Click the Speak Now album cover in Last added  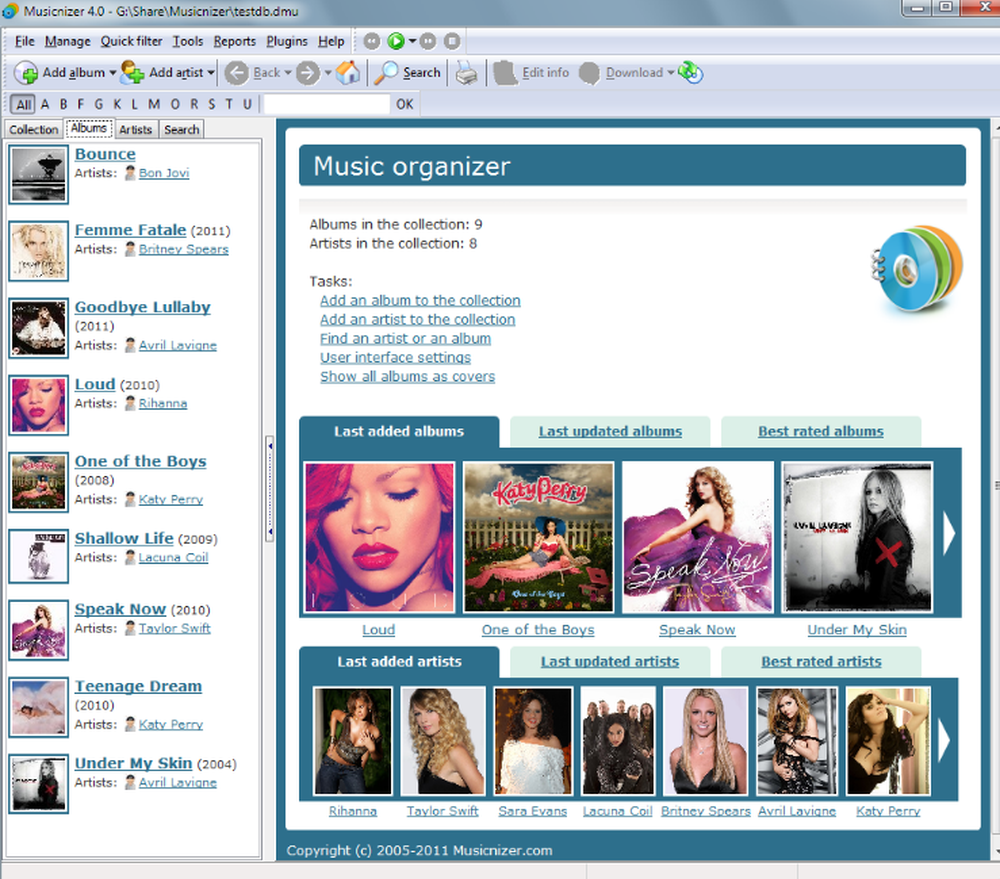[x=698, y=537]
